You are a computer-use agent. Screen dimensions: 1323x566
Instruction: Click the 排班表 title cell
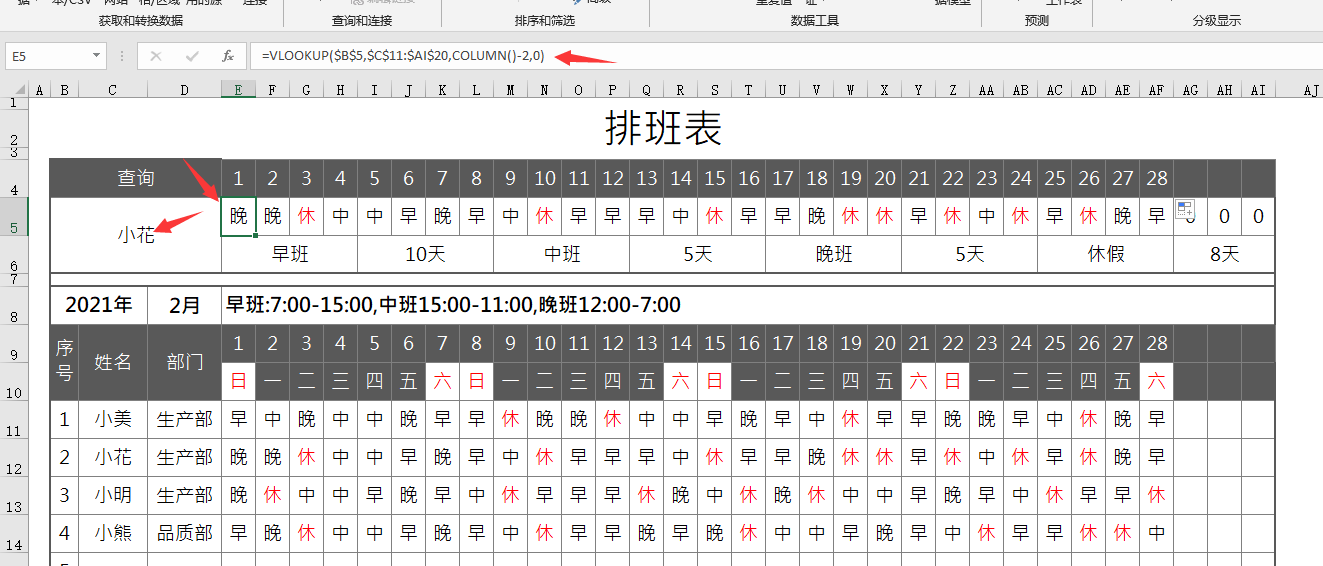[x=662, y=128]
